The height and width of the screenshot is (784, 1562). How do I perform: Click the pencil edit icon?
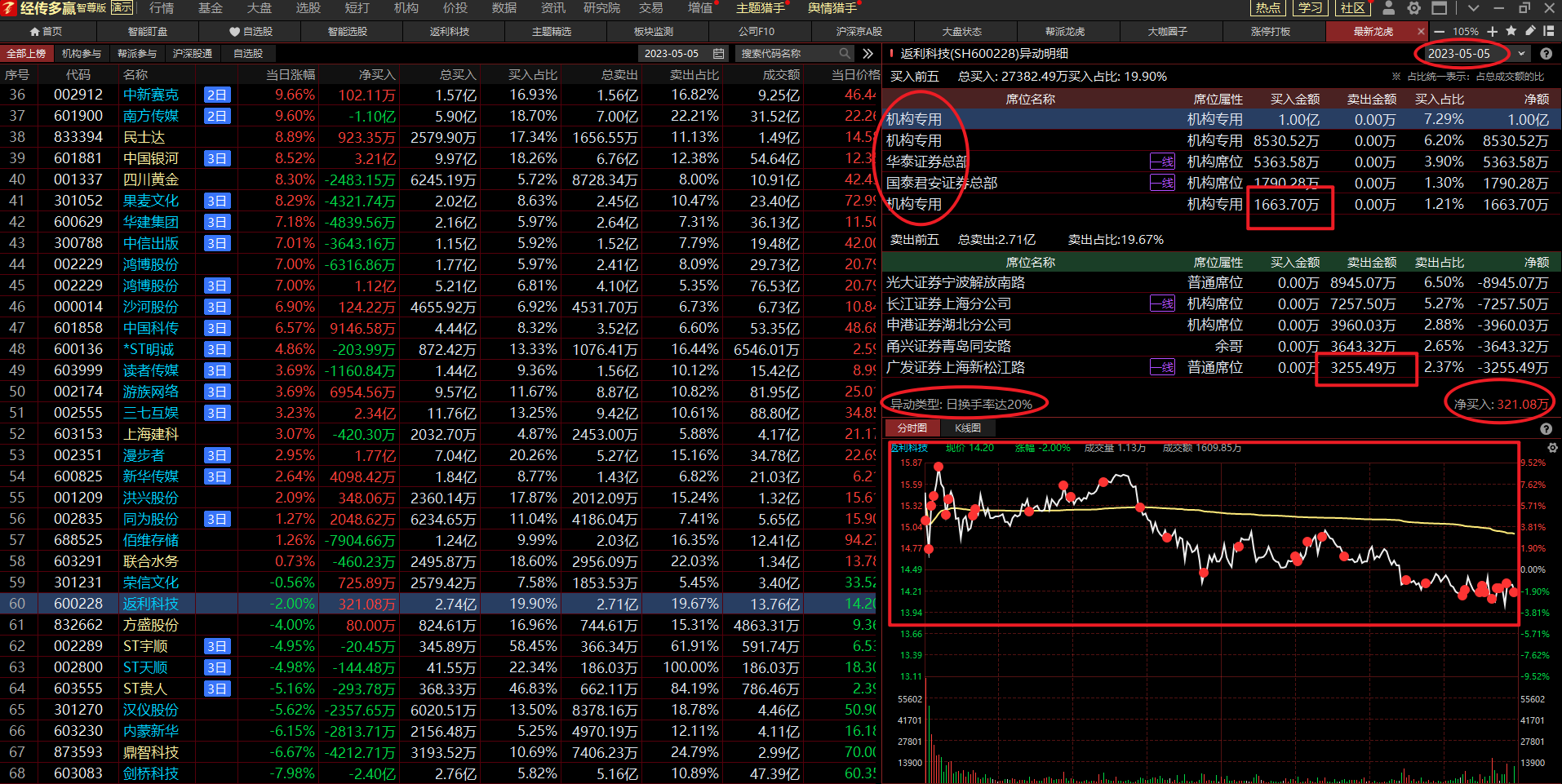click(1530, 31)
